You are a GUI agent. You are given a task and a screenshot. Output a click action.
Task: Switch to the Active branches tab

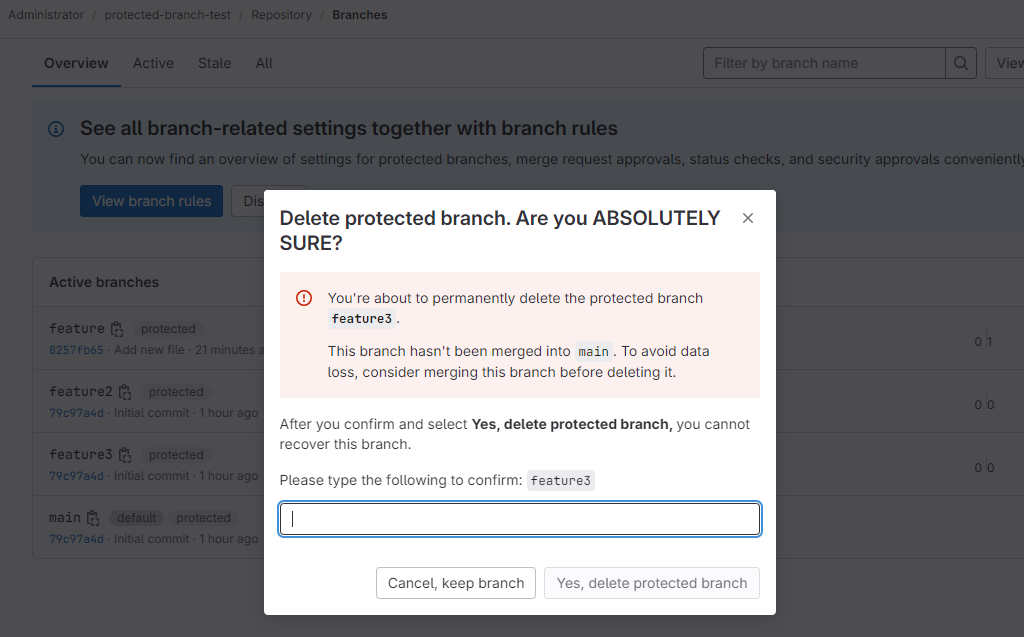click(153, 63)
